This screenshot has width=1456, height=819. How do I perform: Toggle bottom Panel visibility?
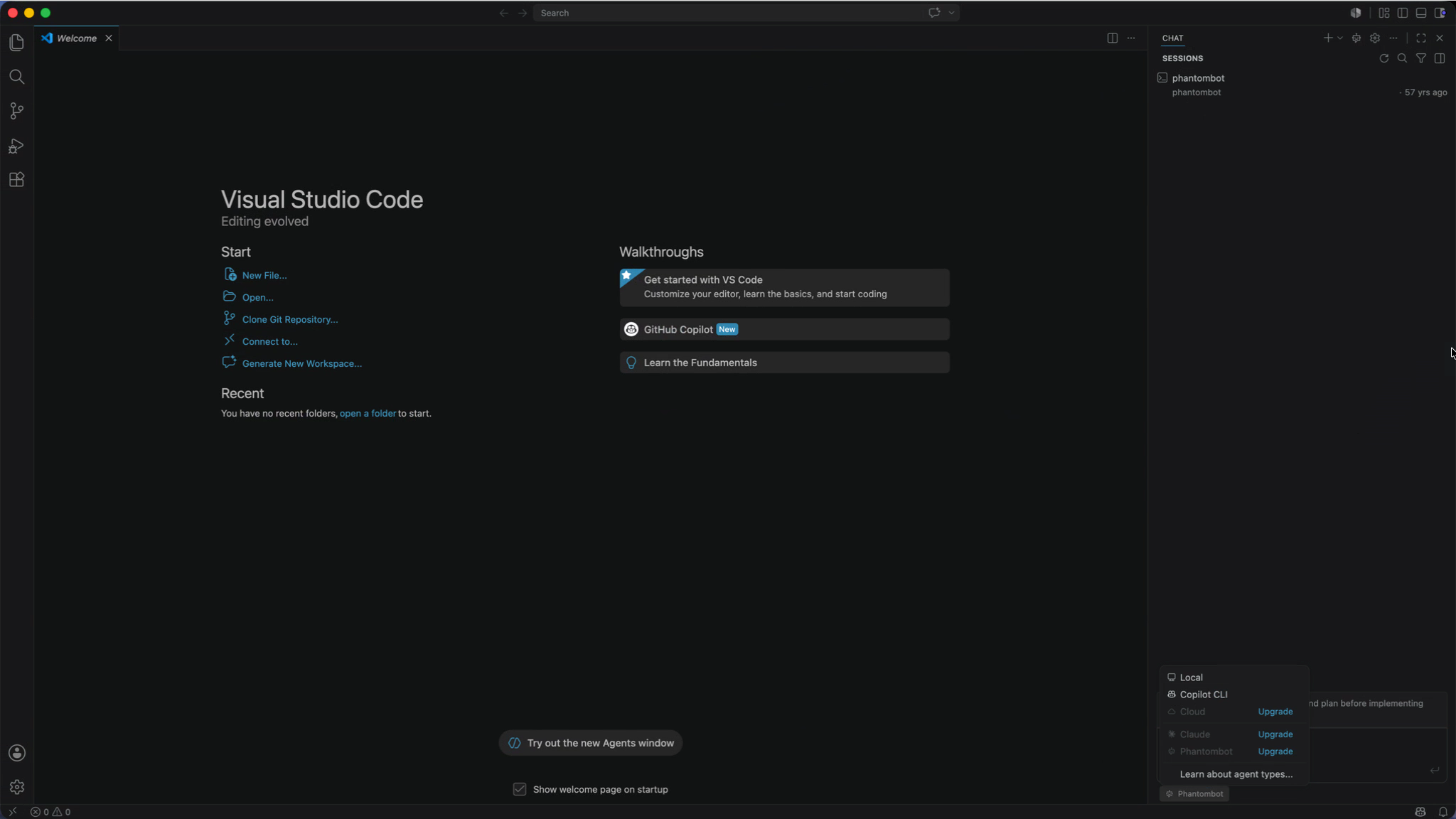[x=1421, y=13]
